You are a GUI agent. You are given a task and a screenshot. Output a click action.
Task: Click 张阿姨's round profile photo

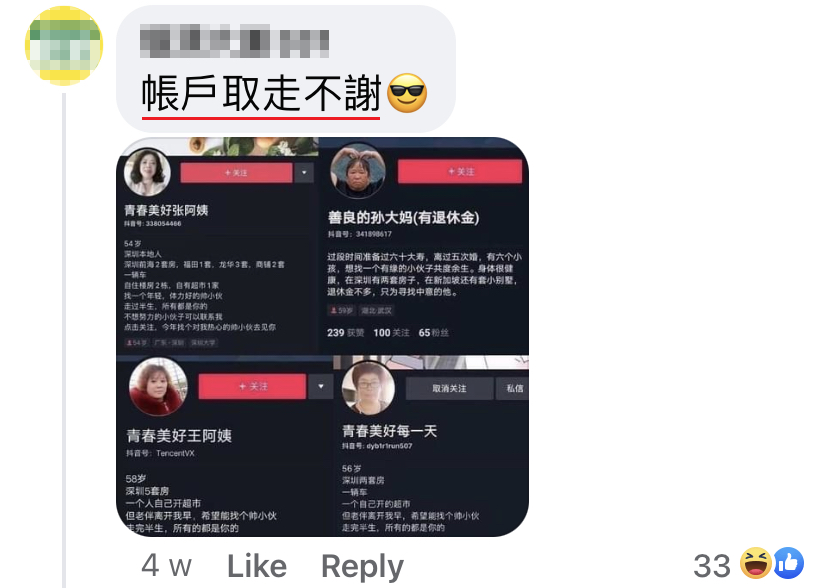click(x=147, y=172)
